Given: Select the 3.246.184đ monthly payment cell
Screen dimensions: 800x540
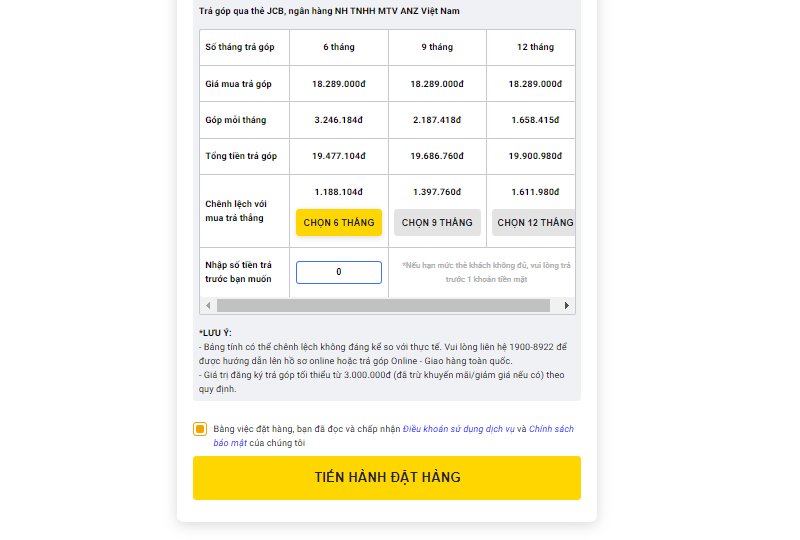Looking at the screenshot, I should [x=339, y=120].
